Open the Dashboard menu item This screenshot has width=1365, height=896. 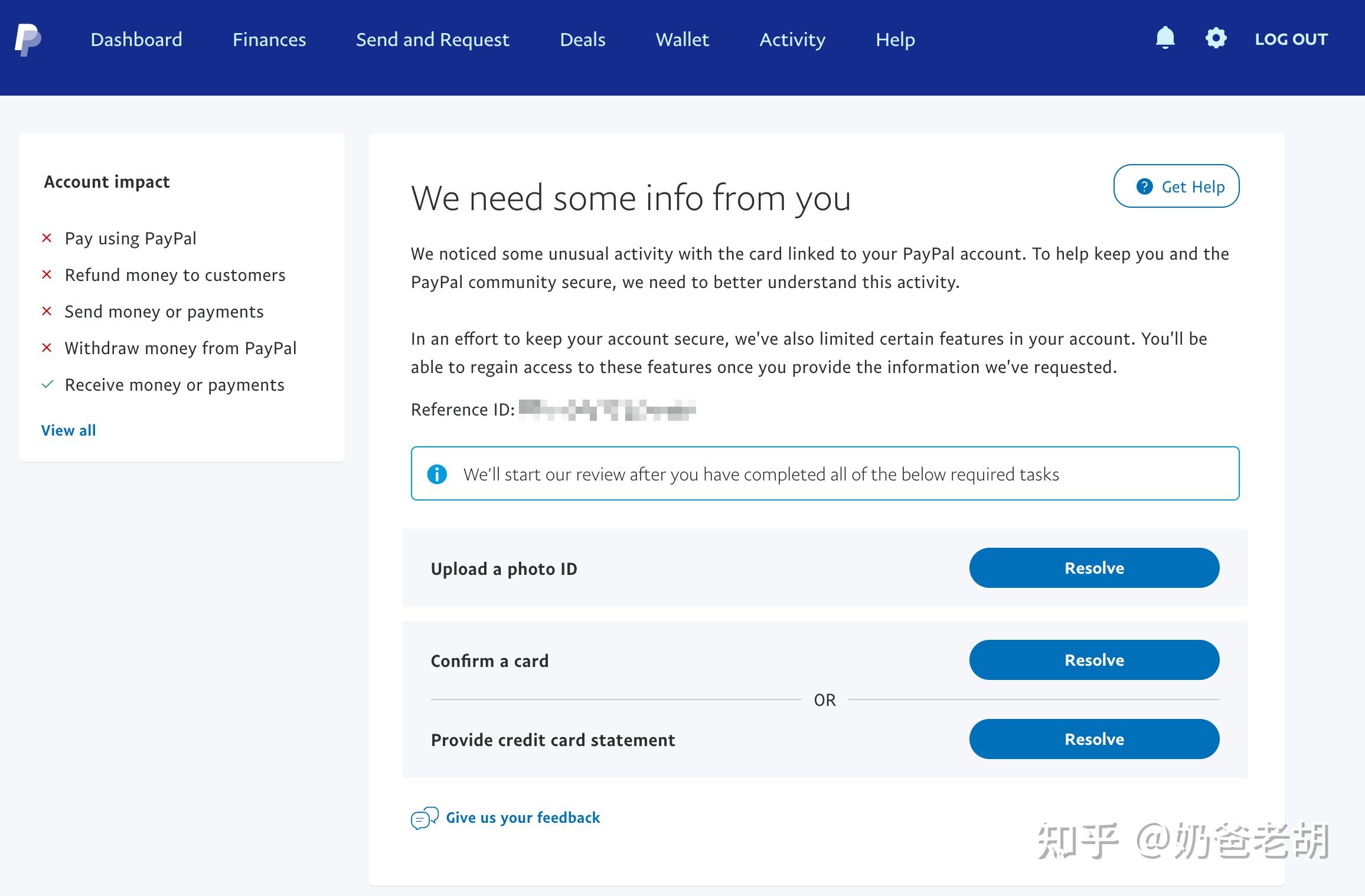(x=136, y=40)
